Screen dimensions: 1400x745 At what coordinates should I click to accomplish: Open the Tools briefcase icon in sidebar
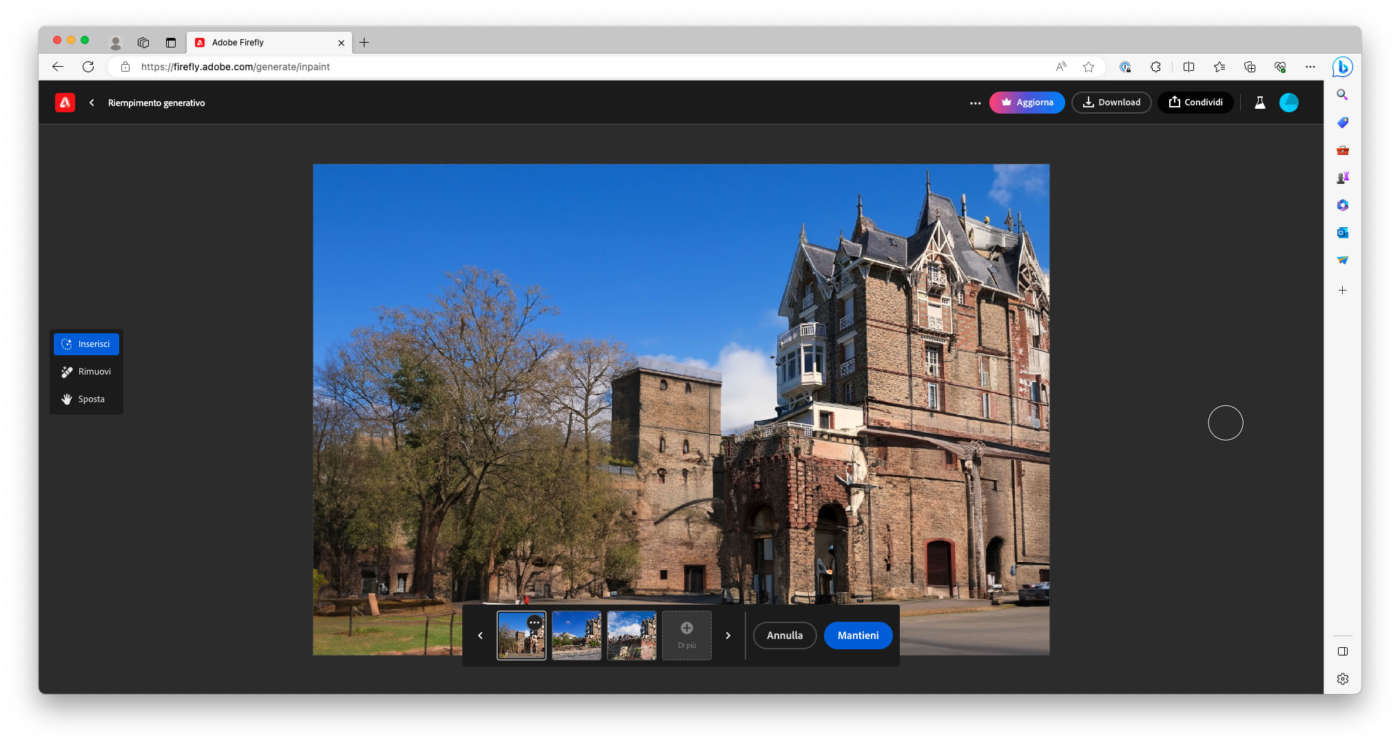pos(1342,150)
